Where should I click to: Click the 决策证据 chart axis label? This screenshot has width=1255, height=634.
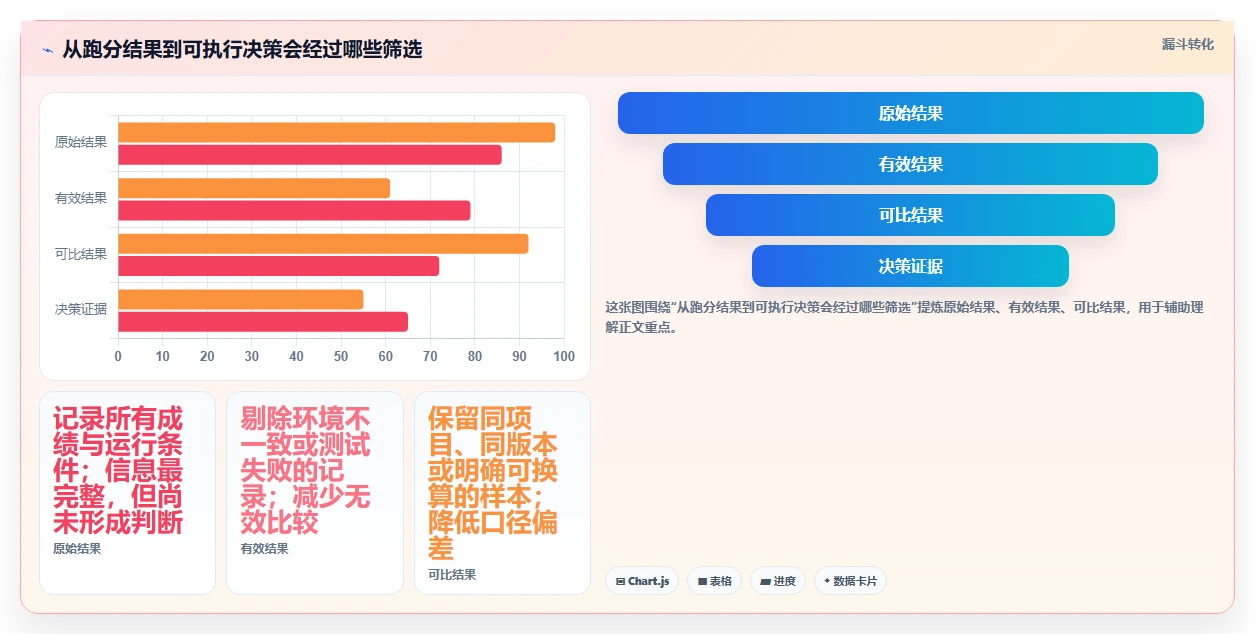(81, 309)
